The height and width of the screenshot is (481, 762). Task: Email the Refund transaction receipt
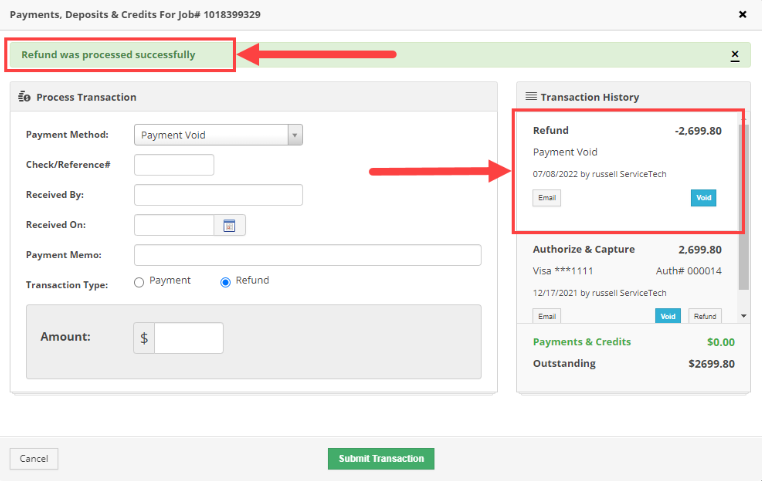click(547, 198)
